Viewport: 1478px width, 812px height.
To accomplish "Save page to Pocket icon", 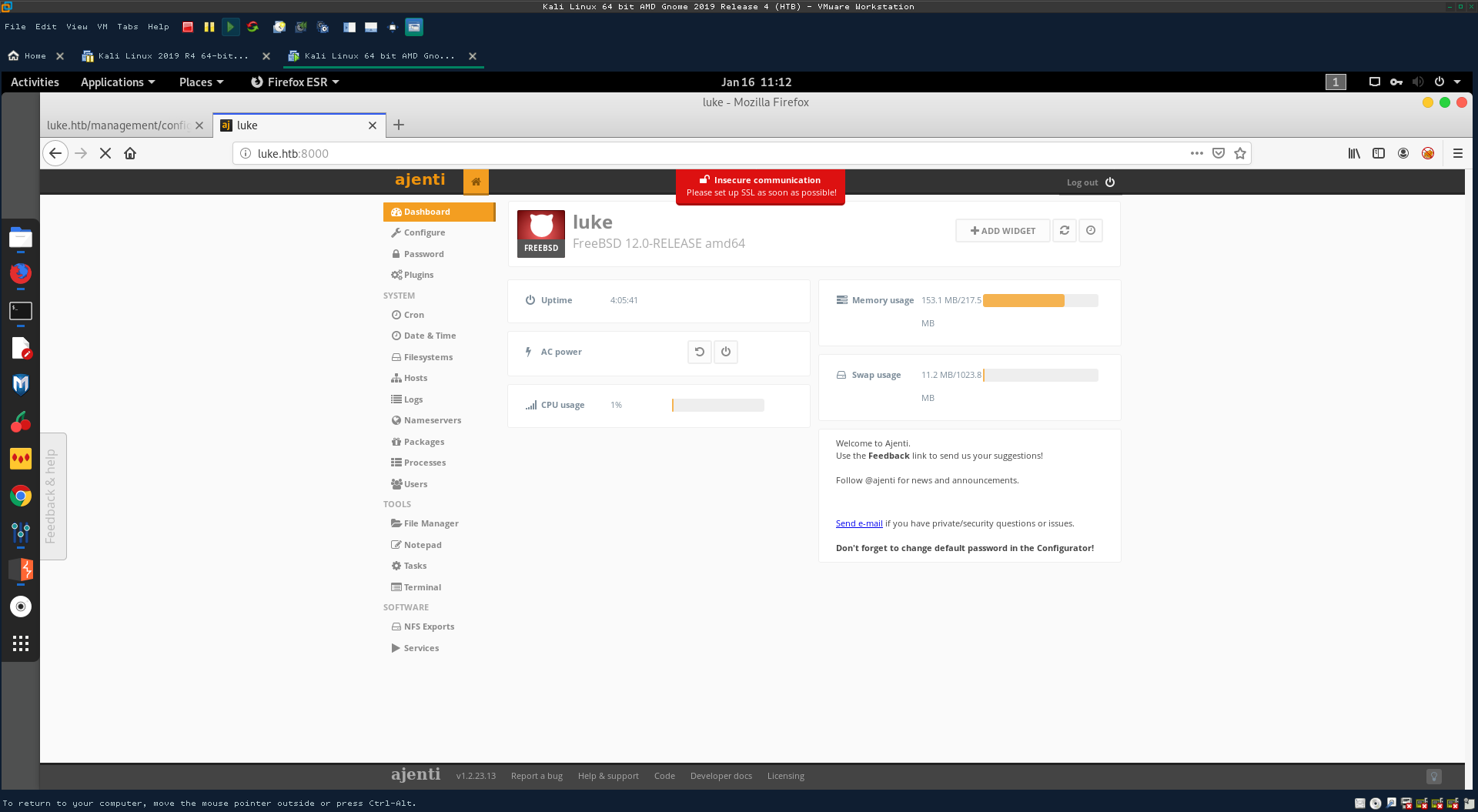I will (1219, 153).
